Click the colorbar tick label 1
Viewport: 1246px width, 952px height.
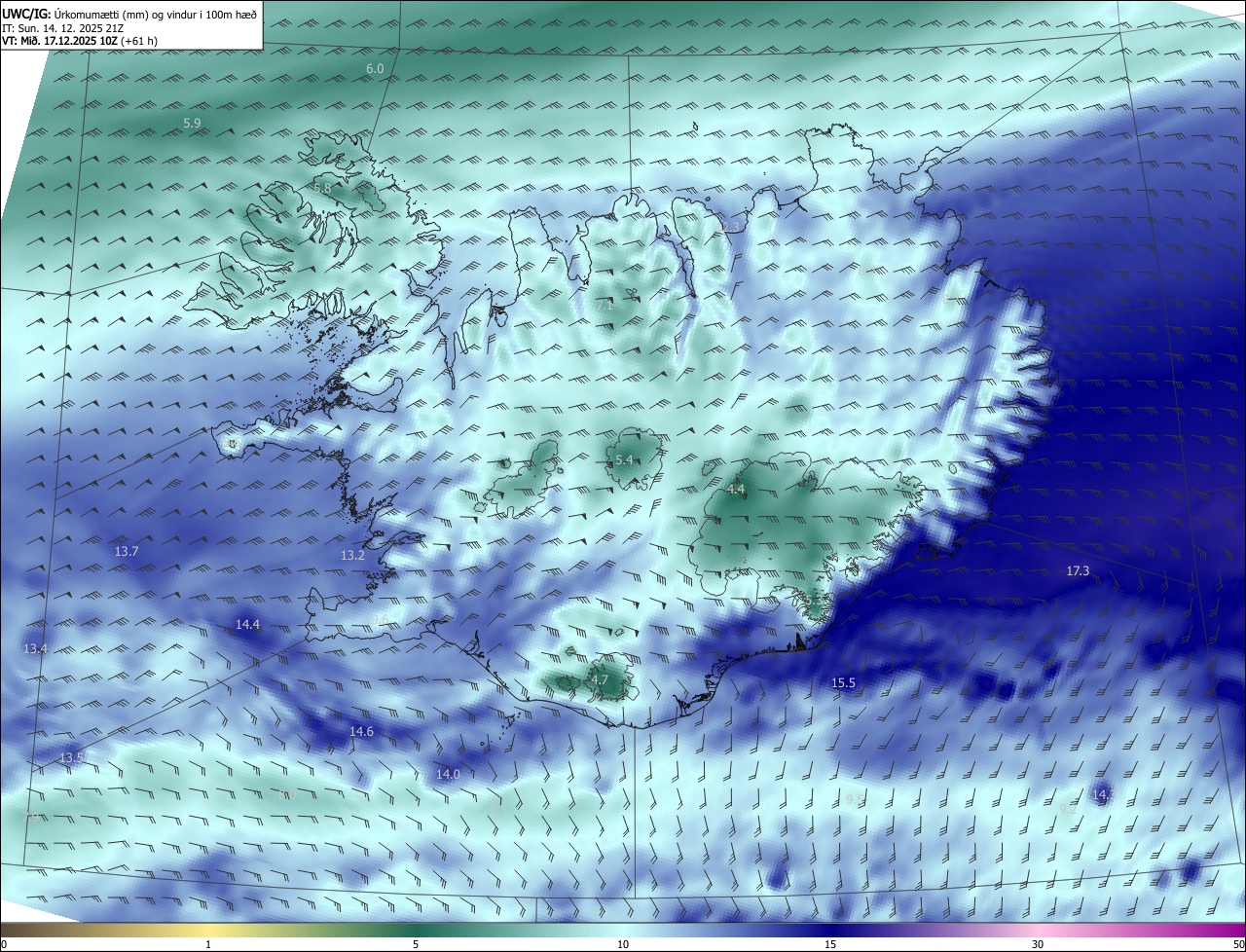[208, 944]
